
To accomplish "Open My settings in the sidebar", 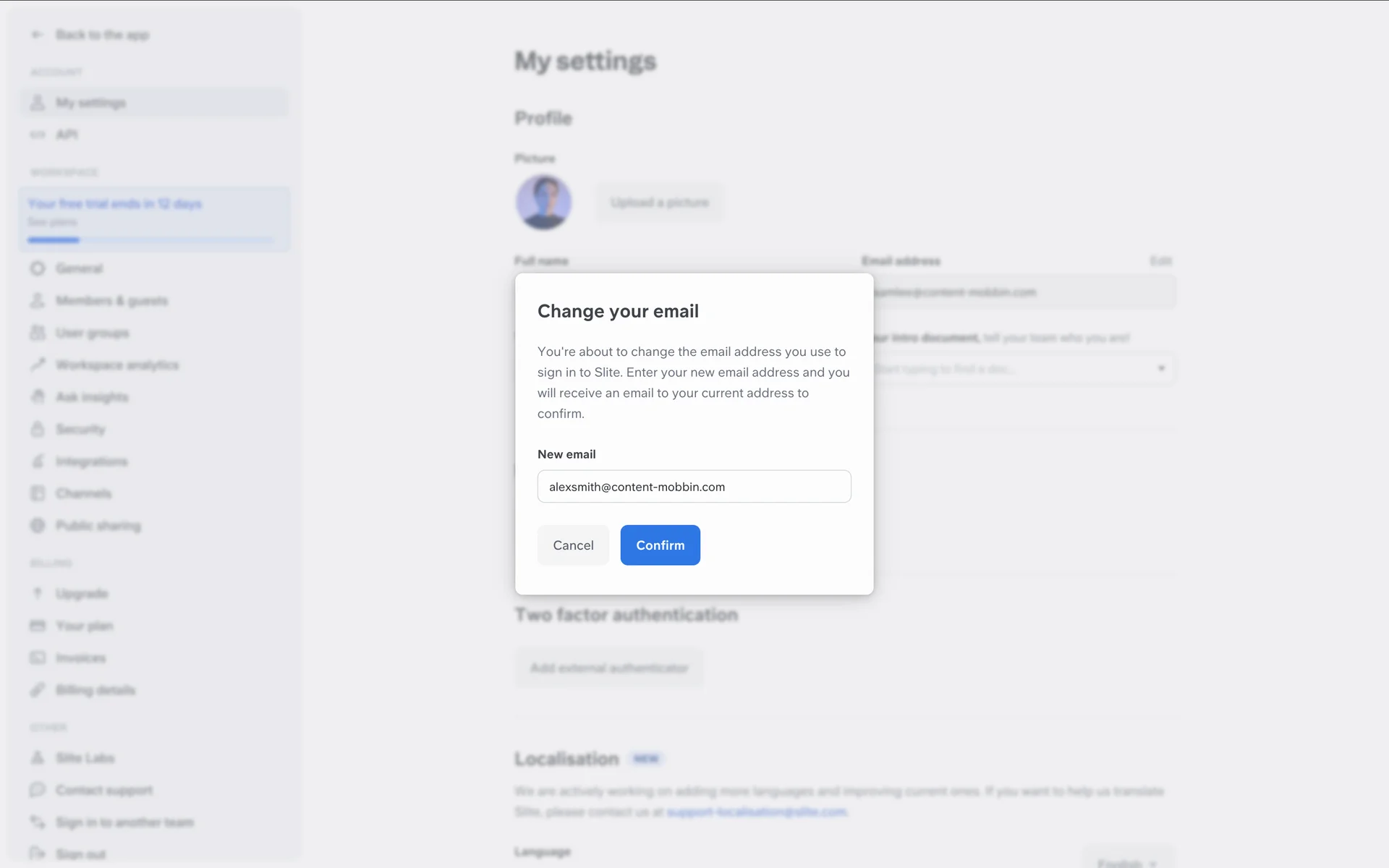I will 91,103.
